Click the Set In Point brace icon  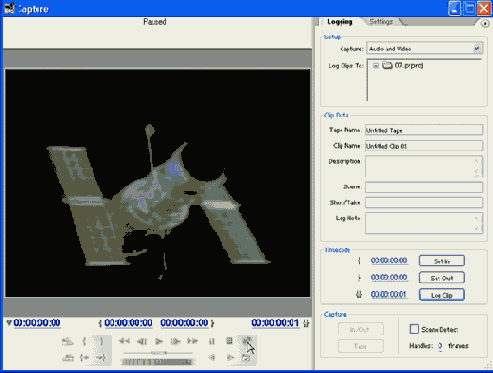click(84, 341)
